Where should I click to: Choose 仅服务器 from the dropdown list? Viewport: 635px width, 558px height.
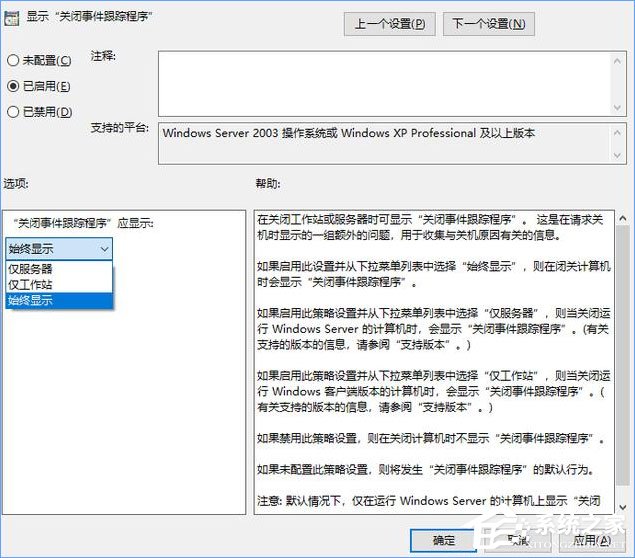(59, 269)
